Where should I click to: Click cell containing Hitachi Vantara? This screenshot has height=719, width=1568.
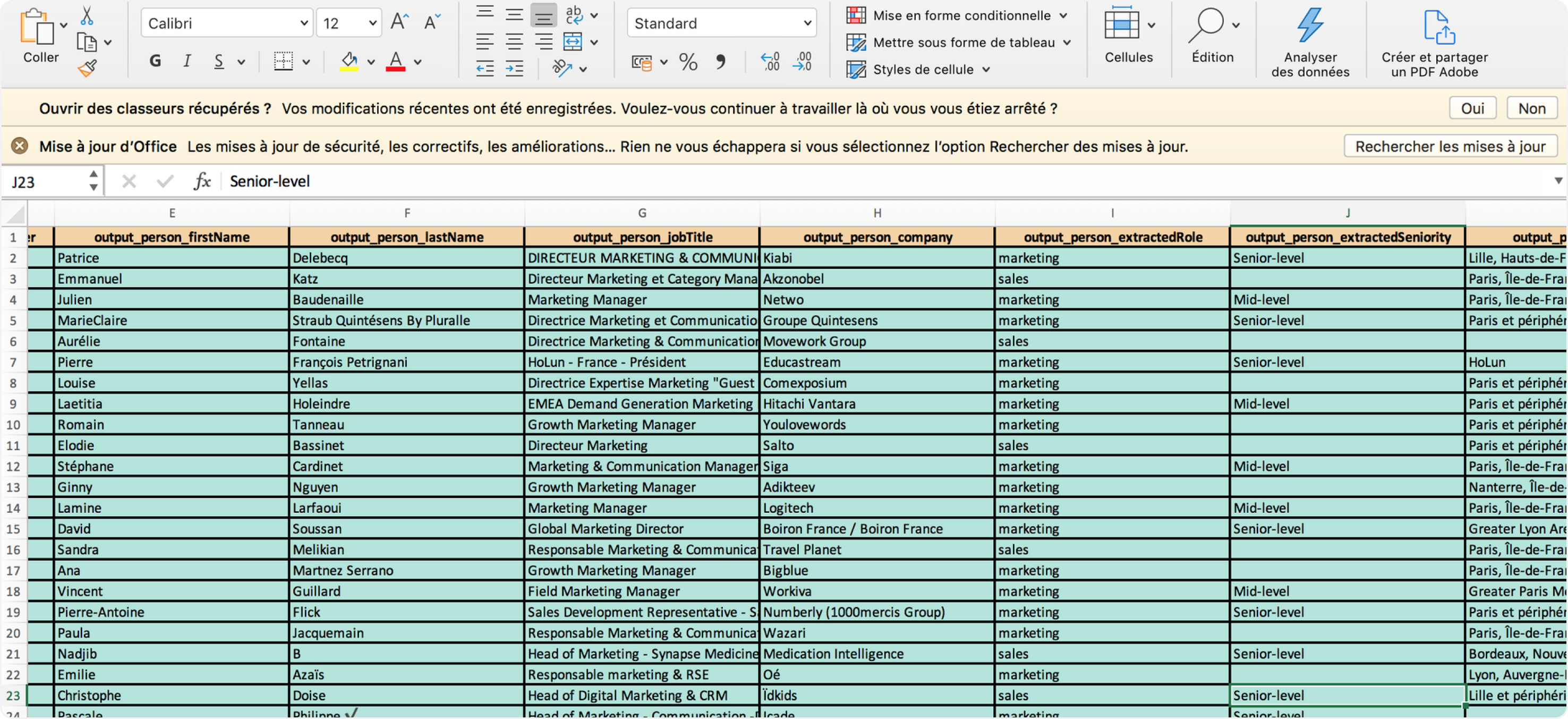click(877, 404)
